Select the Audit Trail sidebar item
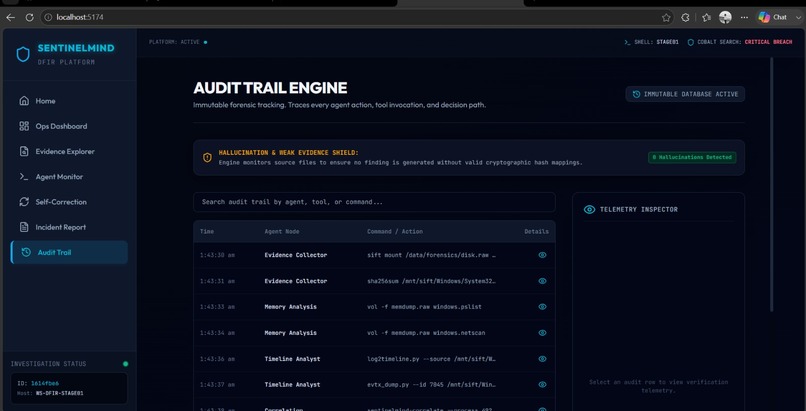Screen dimensions: 806x411 pyautogui.click(x=69, y=252)
